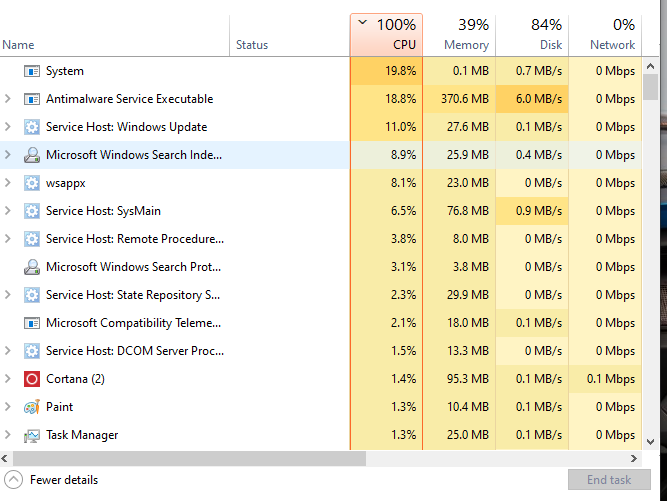Click the Service Host: Windows Update gear icon
Screen dimensions: 667x501
coord(32,127)
